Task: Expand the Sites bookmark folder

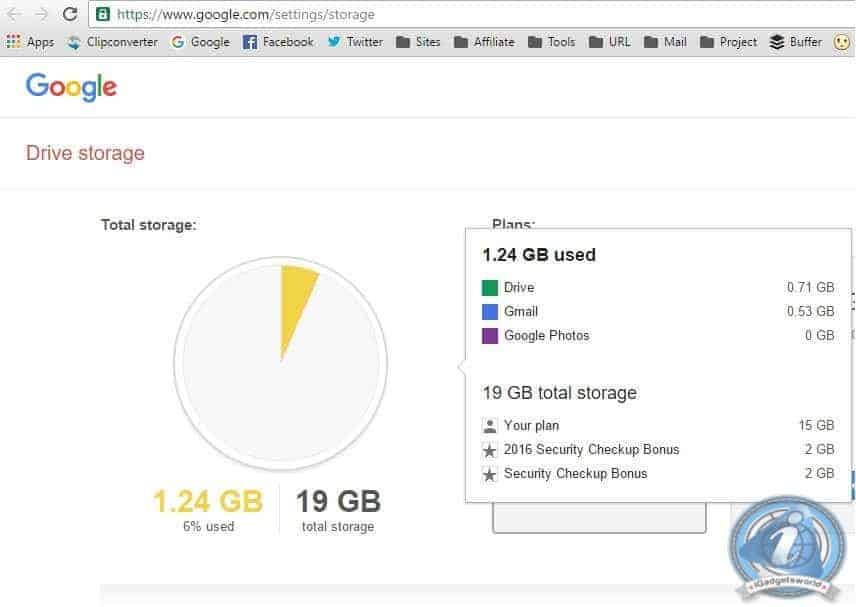Action: [418, 42]
